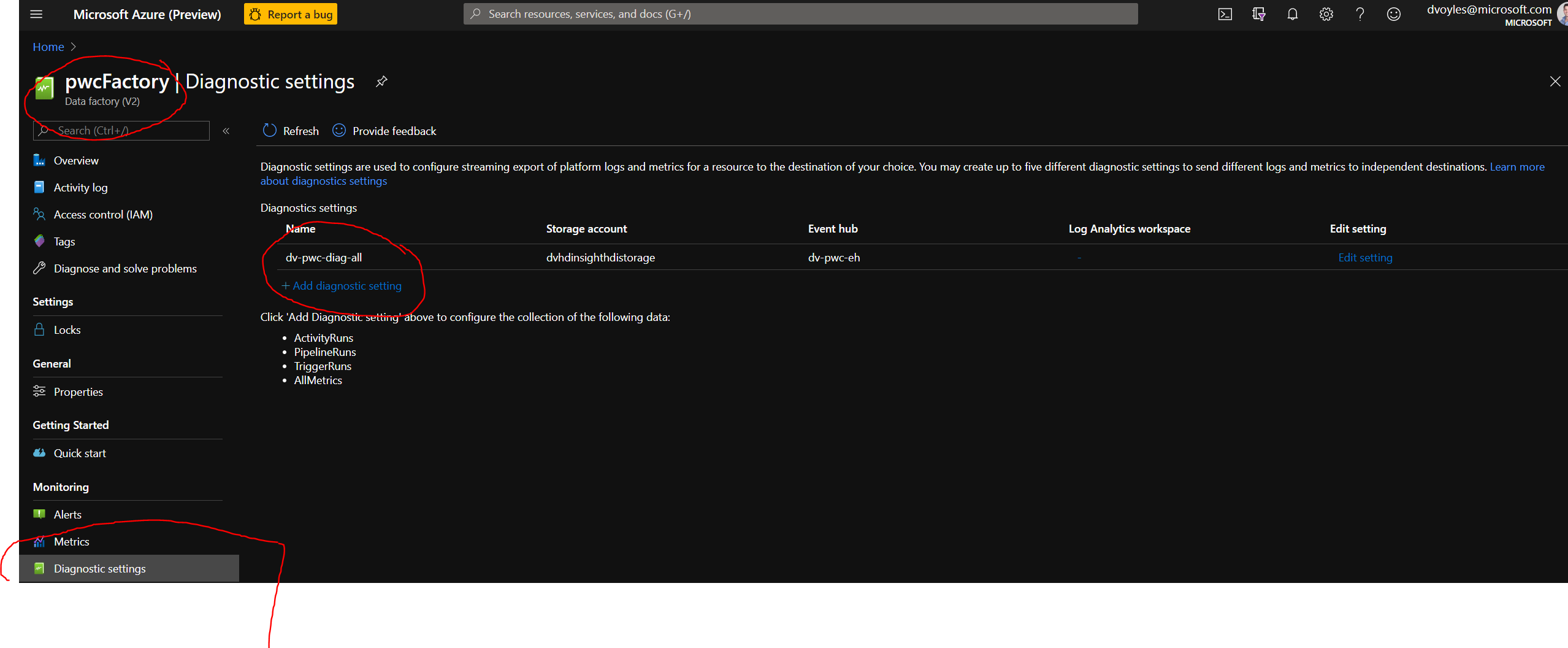Viewport: 1568px width, 648px height.
Task: Click the Quick start cloud icon
Action: point(39,453)
